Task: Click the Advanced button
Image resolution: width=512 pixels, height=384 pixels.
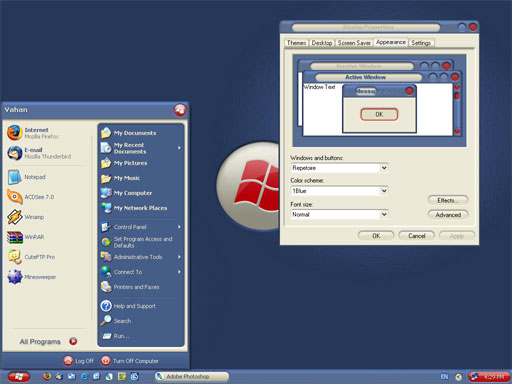Action: (448, 215)
